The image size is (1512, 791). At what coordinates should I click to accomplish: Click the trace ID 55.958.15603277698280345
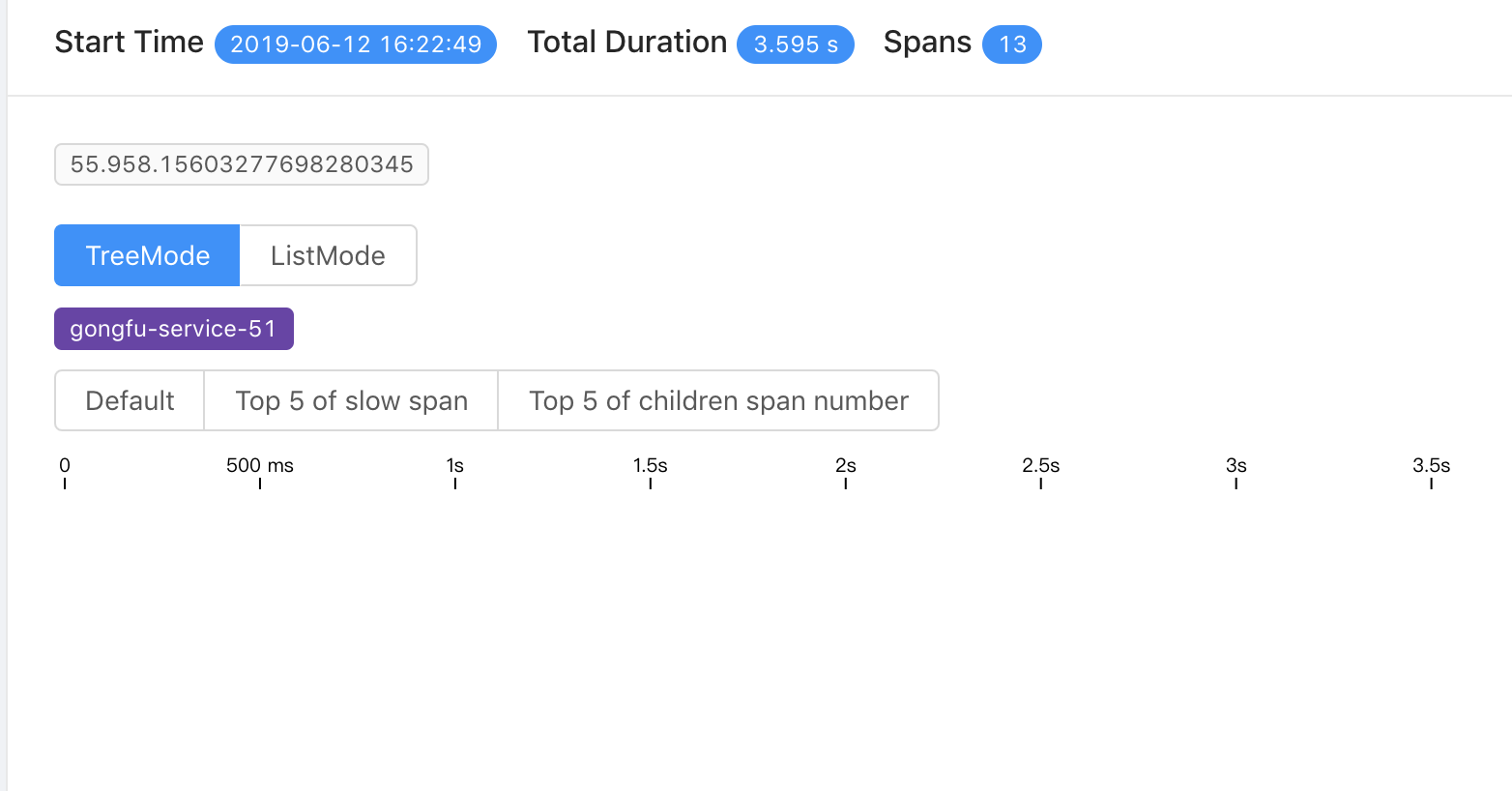point(241,164)
